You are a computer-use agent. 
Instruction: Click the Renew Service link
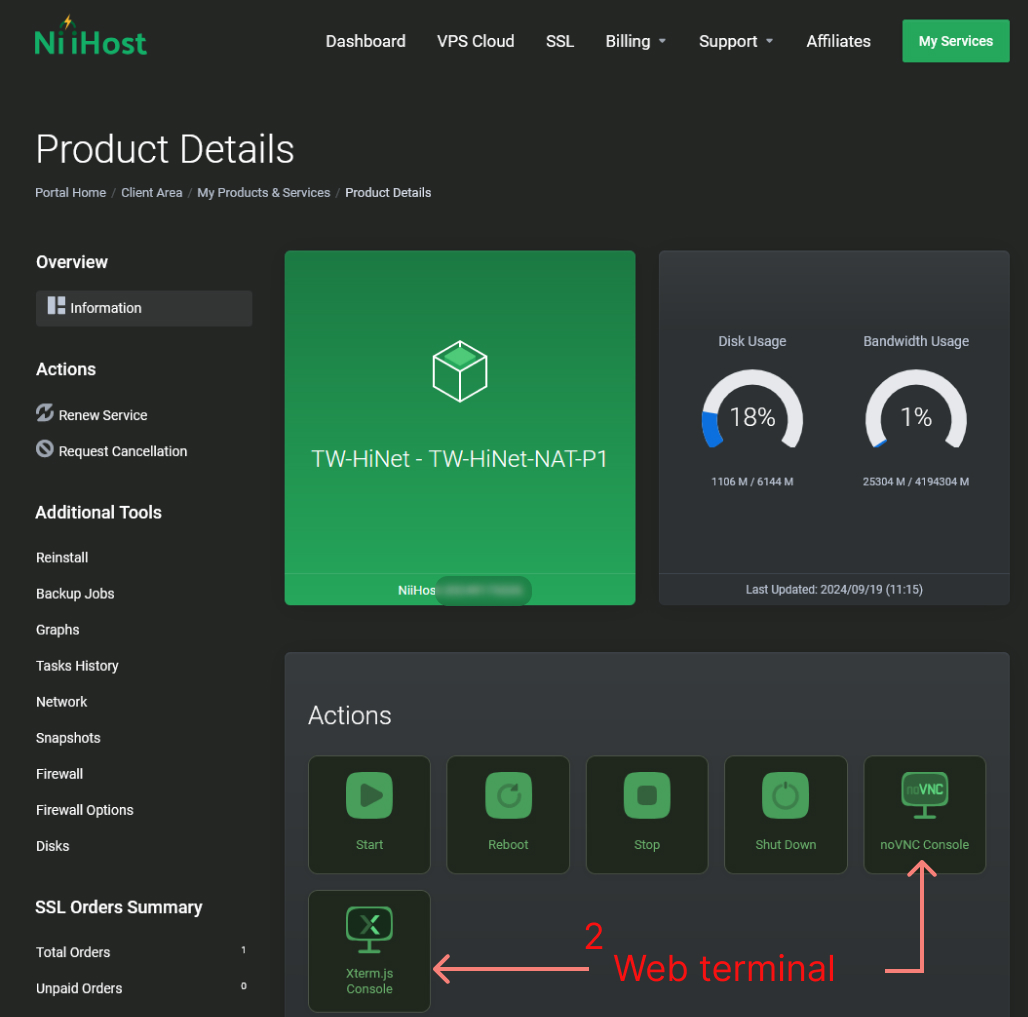(x=103, y=415)
